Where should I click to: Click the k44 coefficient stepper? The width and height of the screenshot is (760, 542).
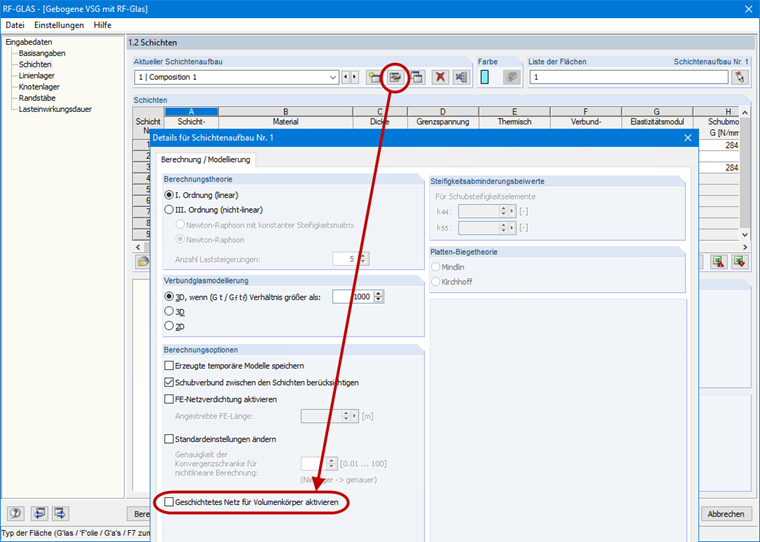point(503,211)
